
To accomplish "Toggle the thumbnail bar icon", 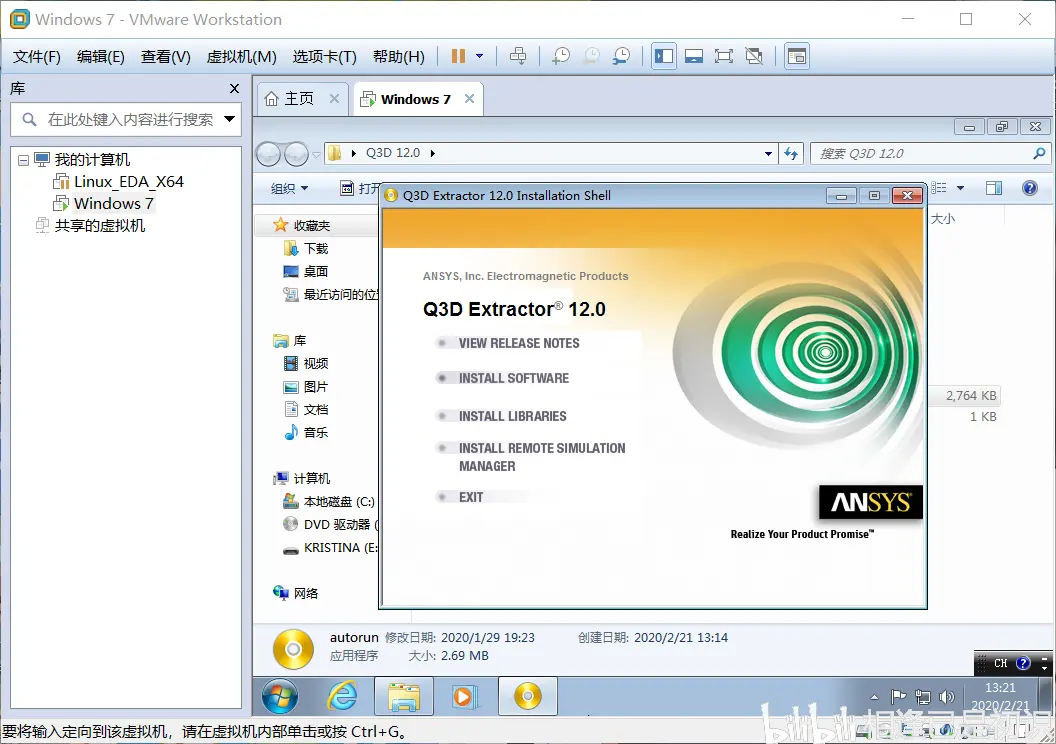I will pos(694,57).
